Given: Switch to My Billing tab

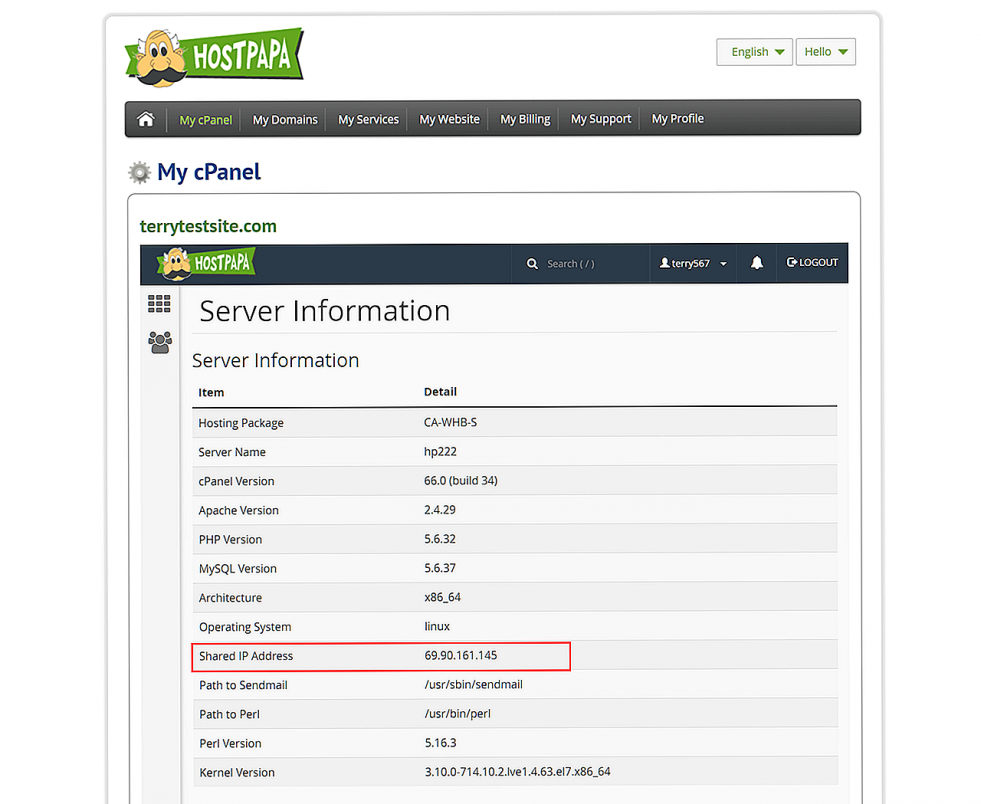Looking at the screenshot, I should point(525,119).
